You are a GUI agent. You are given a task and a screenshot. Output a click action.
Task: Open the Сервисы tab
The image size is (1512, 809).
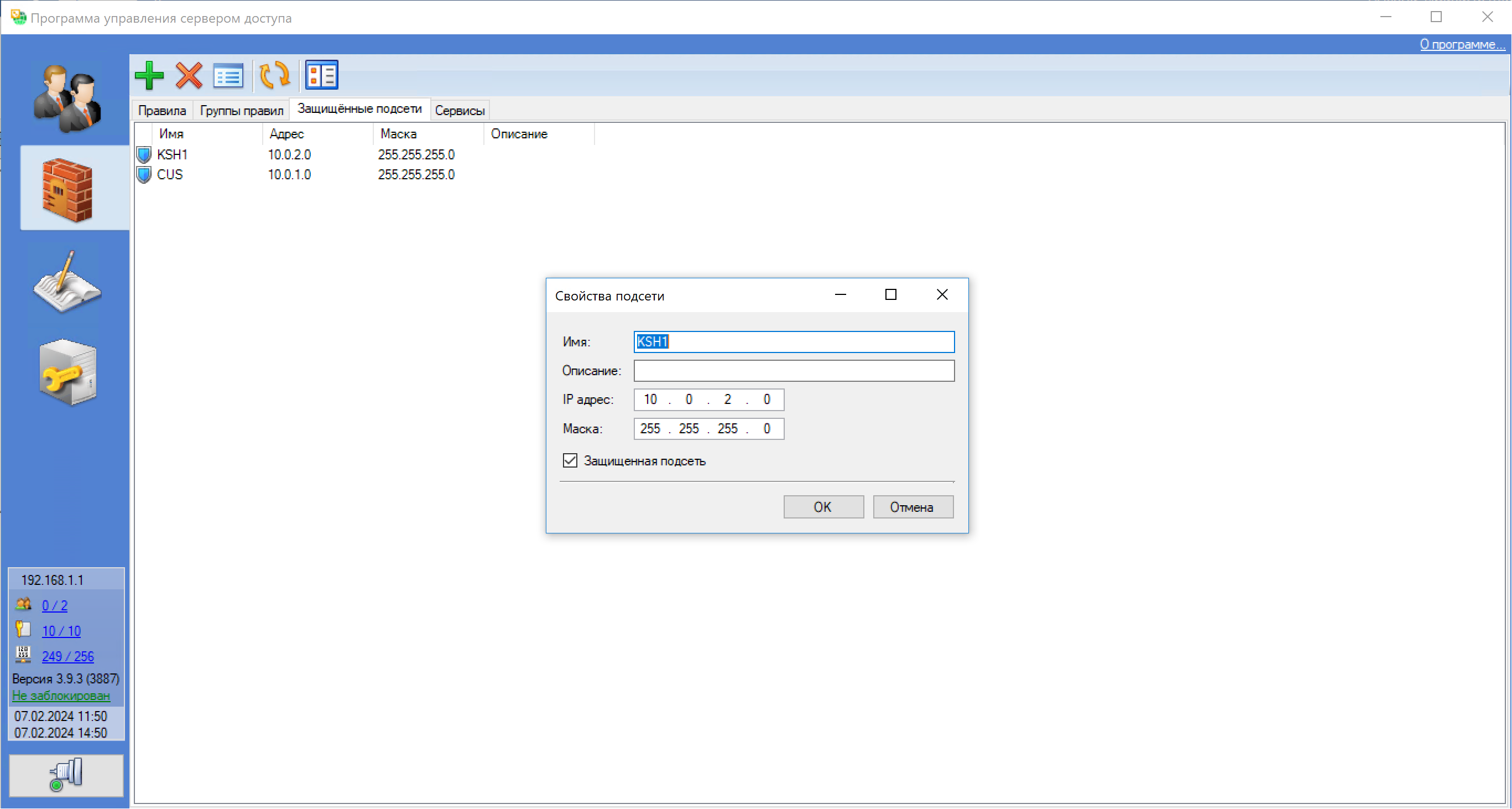460,110
